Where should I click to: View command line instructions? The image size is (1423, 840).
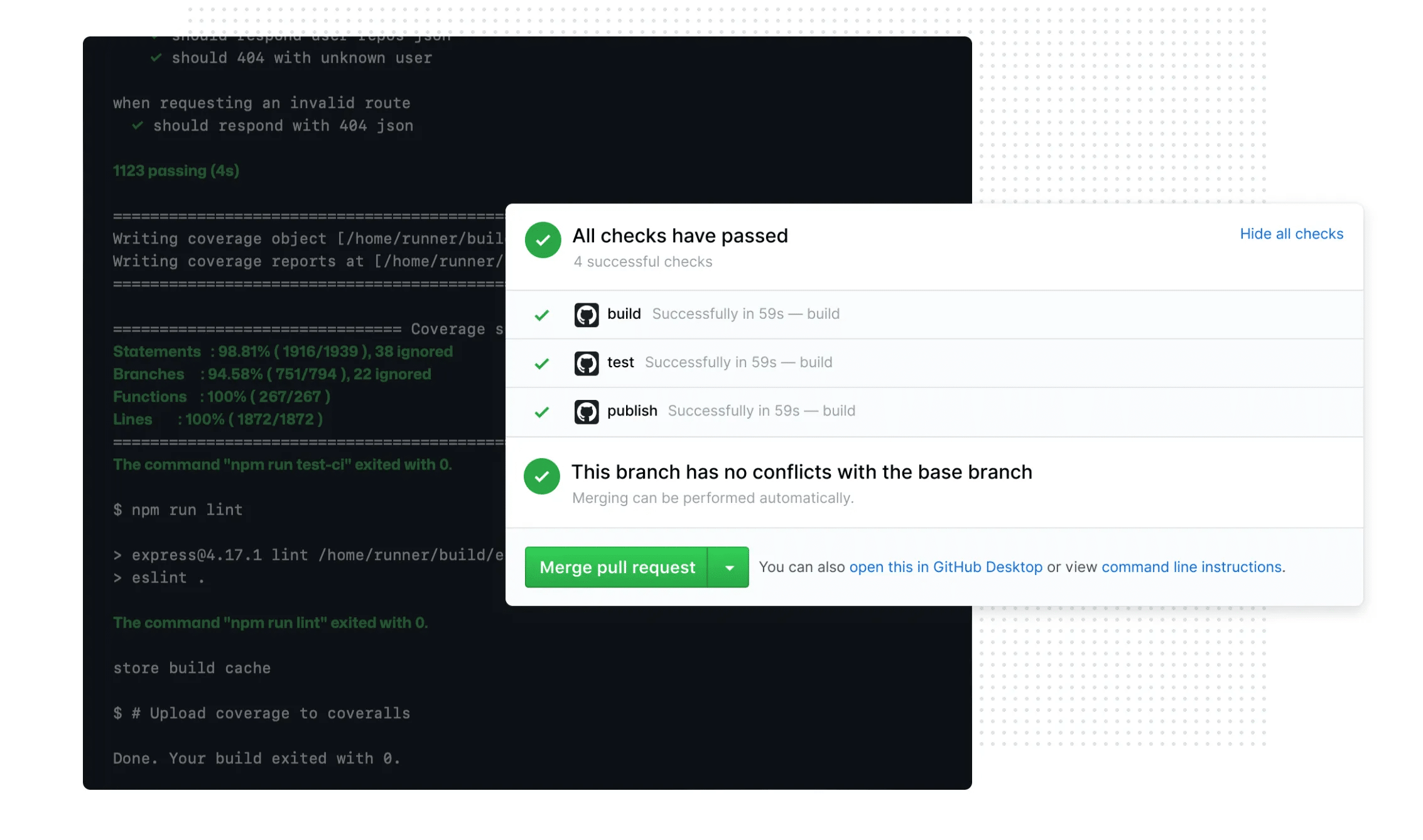(1191, 566)
